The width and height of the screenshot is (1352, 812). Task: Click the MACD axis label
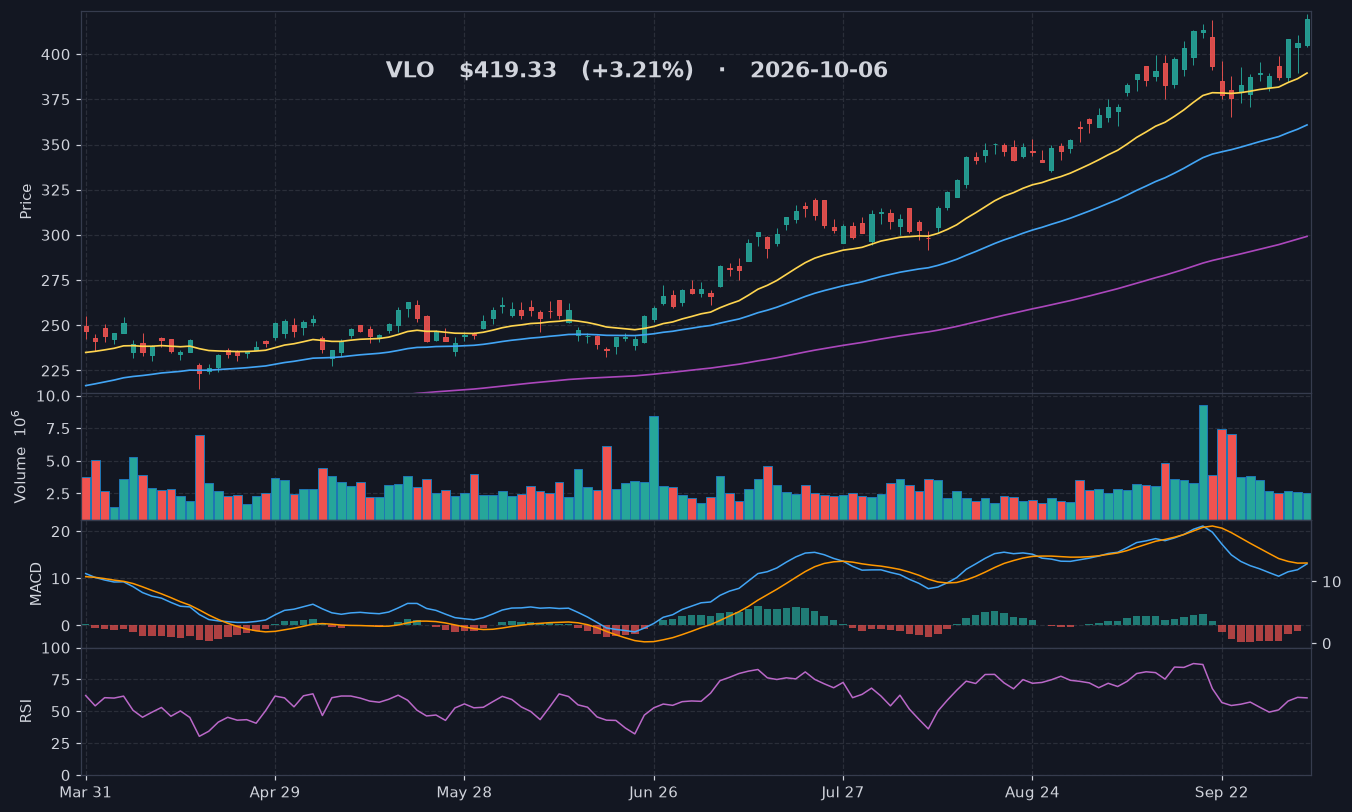pos(36,583)
